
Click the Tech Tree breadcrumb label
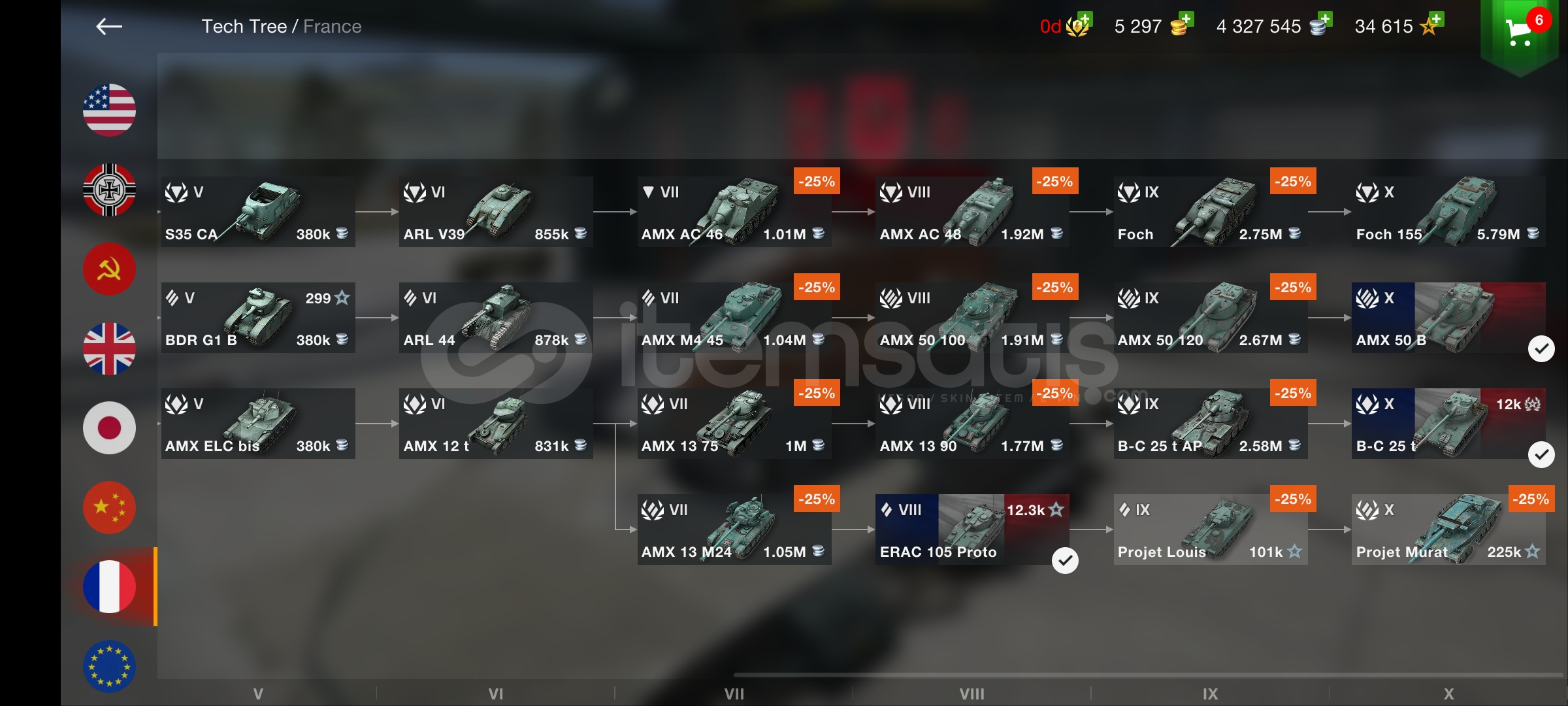click(x=244, y=26)
